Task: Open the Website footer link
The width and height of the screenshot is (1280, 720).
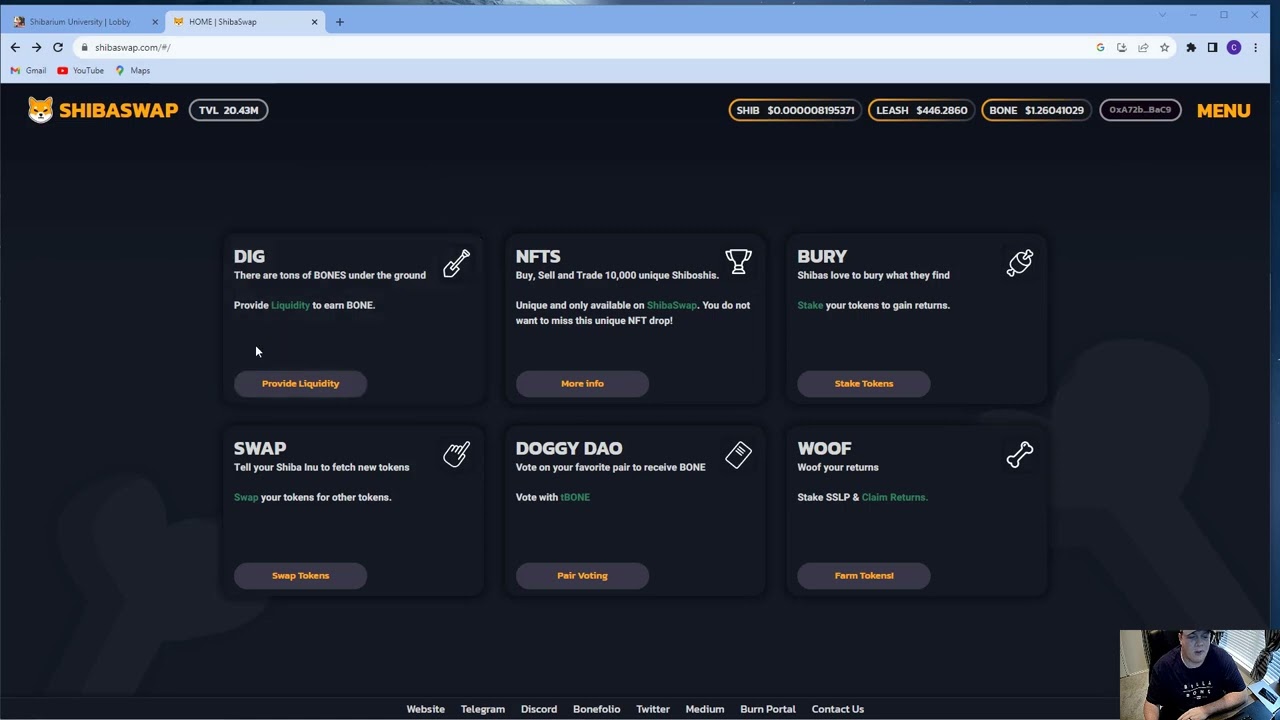Action: 425,709
